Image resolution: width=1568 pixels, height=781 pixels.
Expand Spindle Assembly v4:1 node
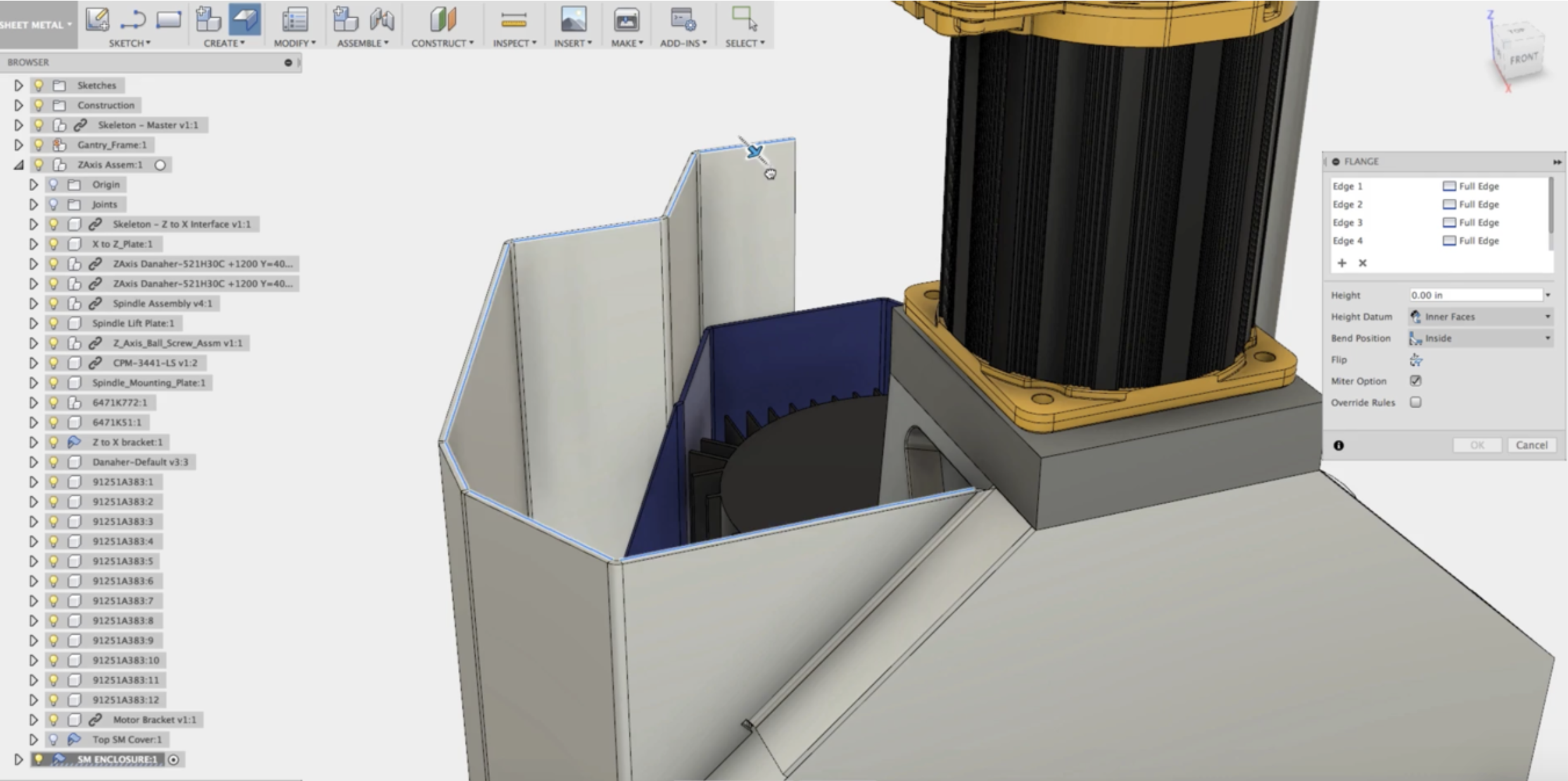33,304
